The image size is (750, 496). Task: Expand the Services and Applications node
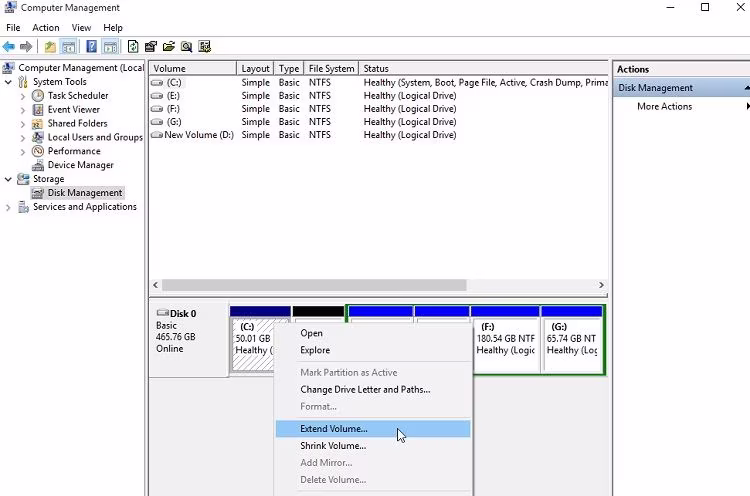8,207
